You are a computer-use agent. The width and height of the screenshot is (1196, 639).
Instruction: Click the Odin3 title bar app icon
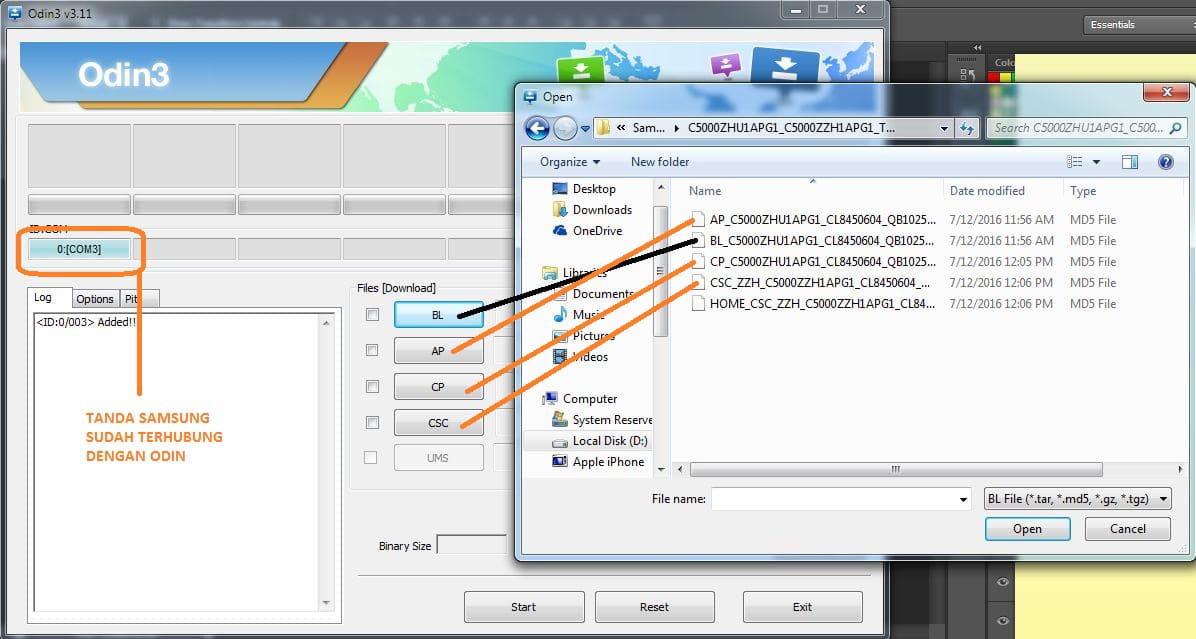tap(14, 13)
